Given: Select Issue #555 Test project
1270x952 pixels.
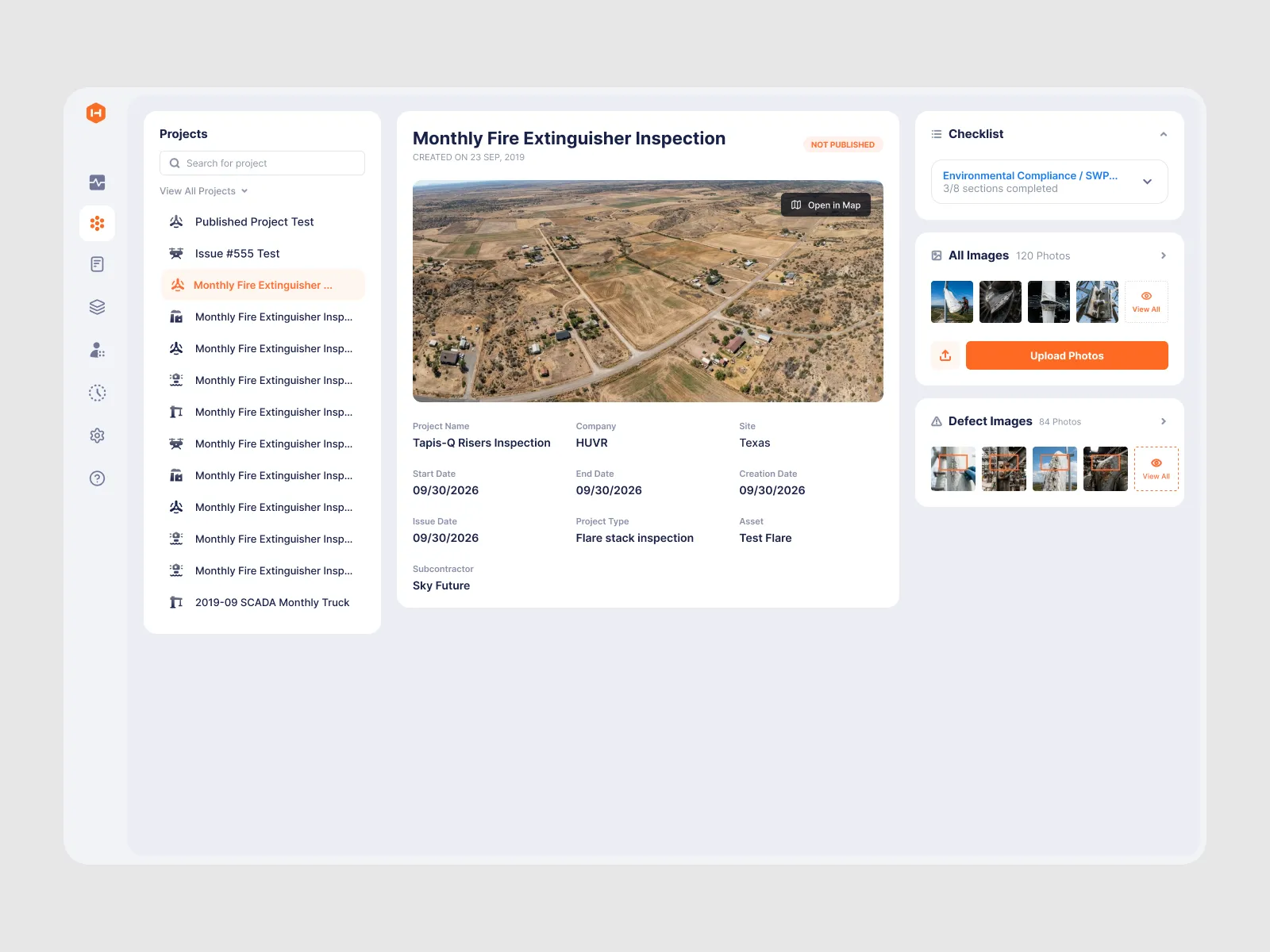Looking at the screenshot, I should [x=263, y=254].
